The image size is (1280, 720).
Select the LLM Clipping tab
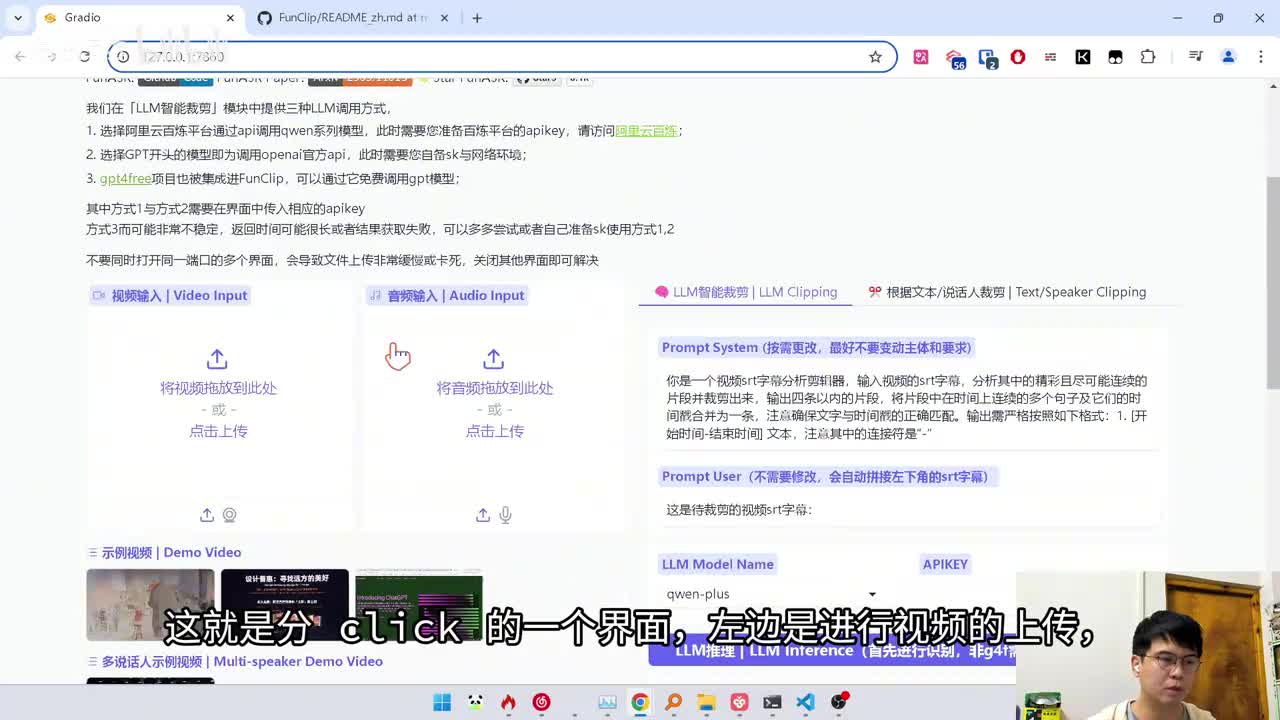point(746,292)
